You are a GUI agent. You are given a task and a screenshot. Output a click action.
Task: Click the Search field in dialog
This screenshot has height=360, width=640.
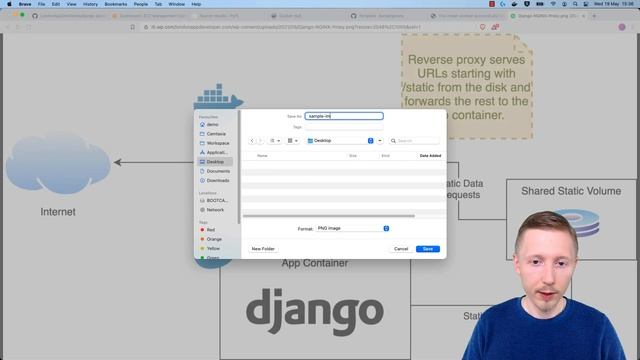[414, 141]
